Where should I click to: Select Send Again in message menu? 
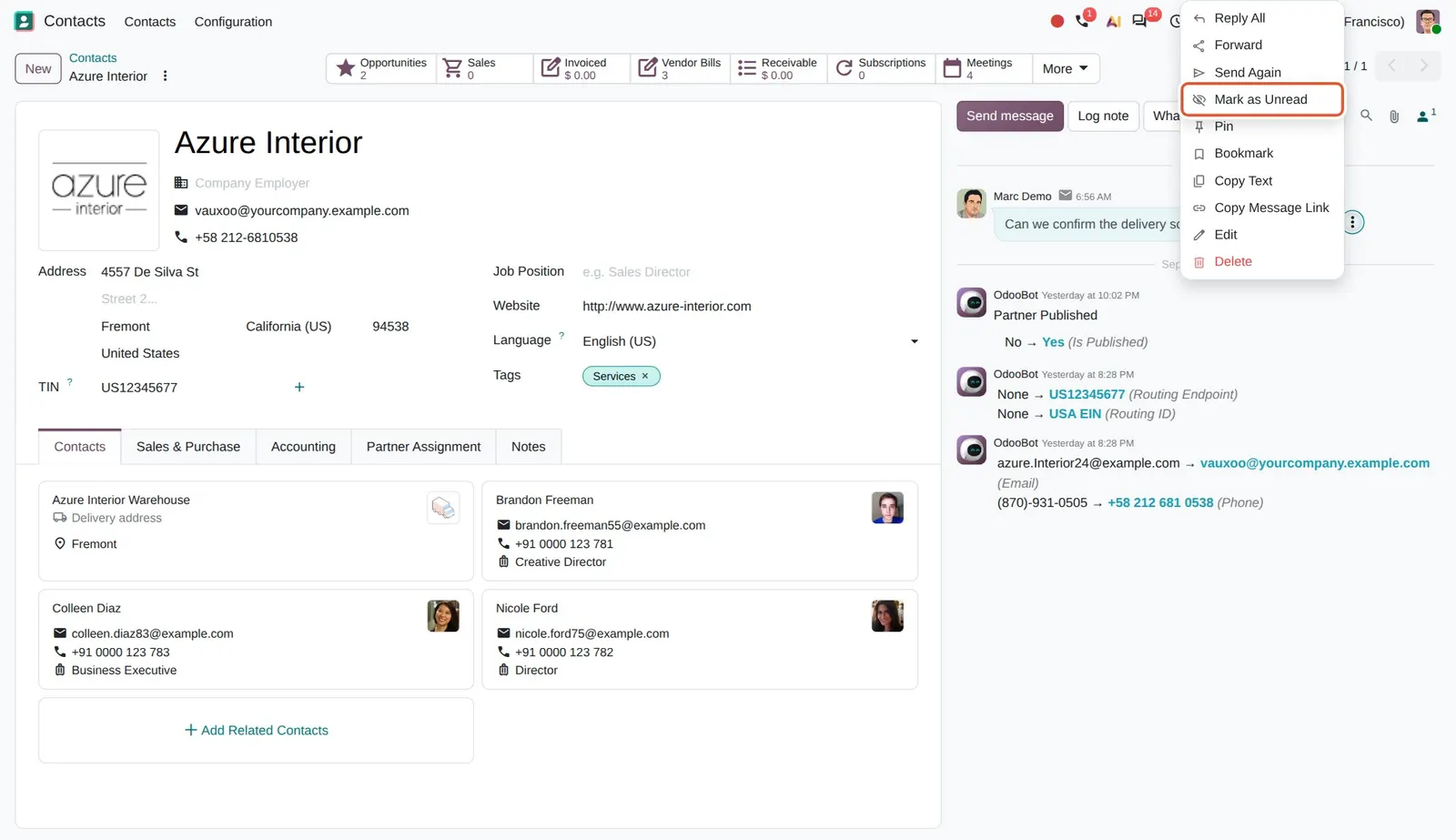[x=1262, y=72]
